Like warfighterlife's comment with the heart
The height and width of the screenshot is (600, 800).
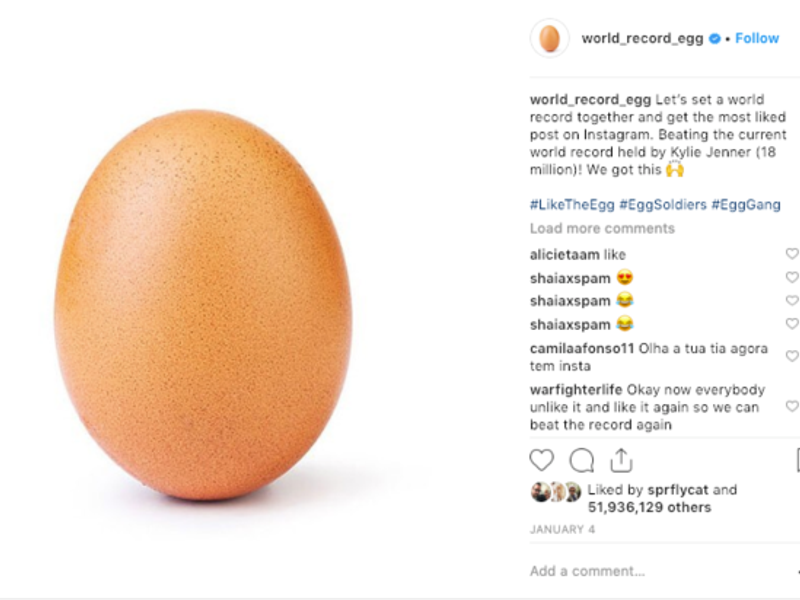click(x=792, y=407)
